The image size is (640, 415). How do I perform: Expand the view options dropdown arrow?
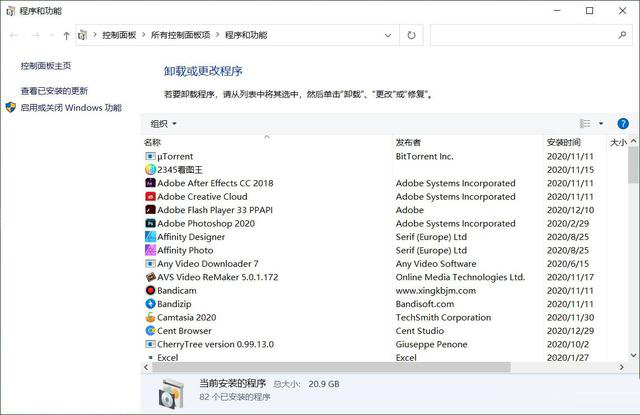pos(601,124)
